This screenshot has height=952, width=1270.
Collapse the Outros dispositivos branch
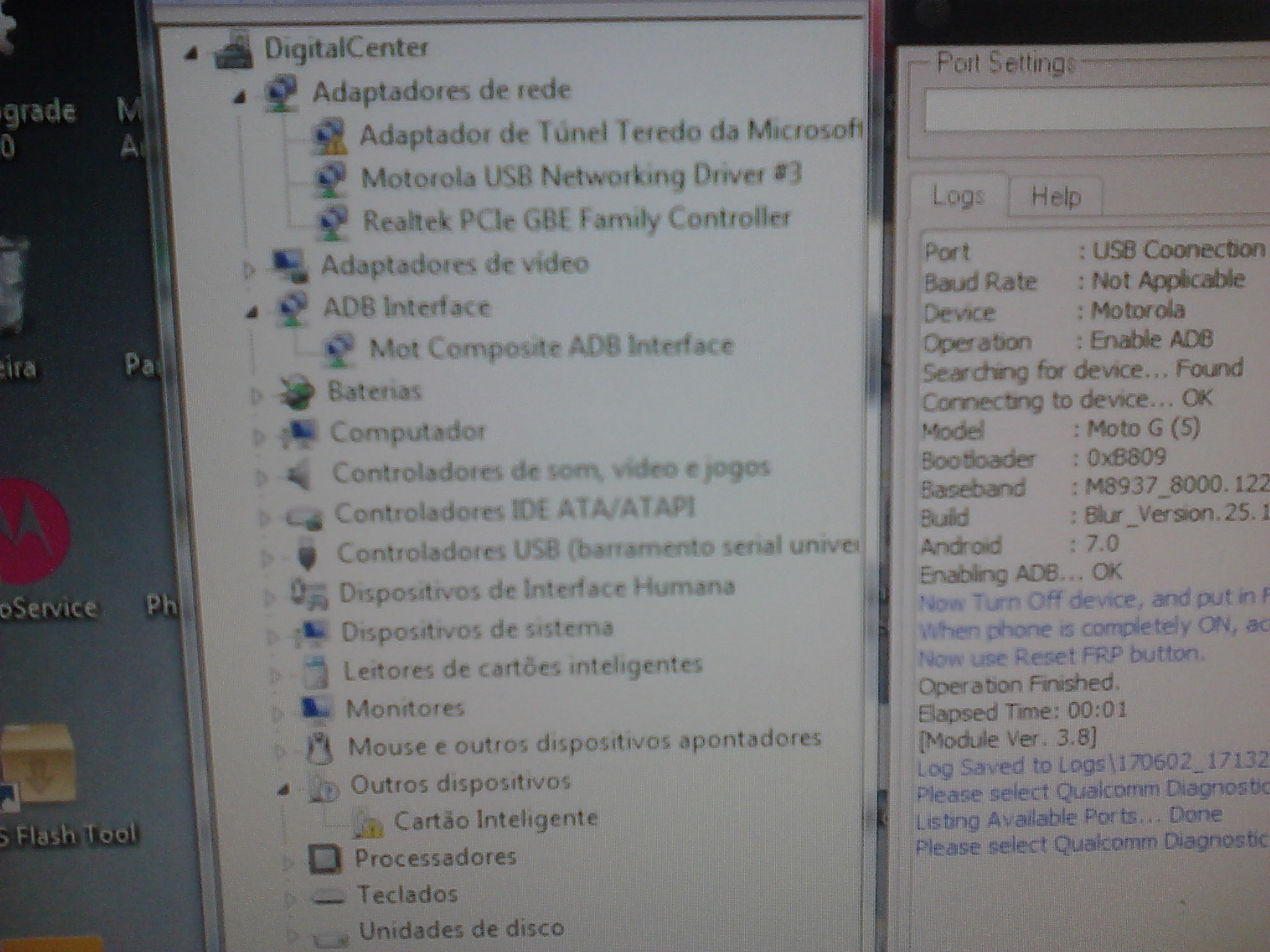(284, 790)
